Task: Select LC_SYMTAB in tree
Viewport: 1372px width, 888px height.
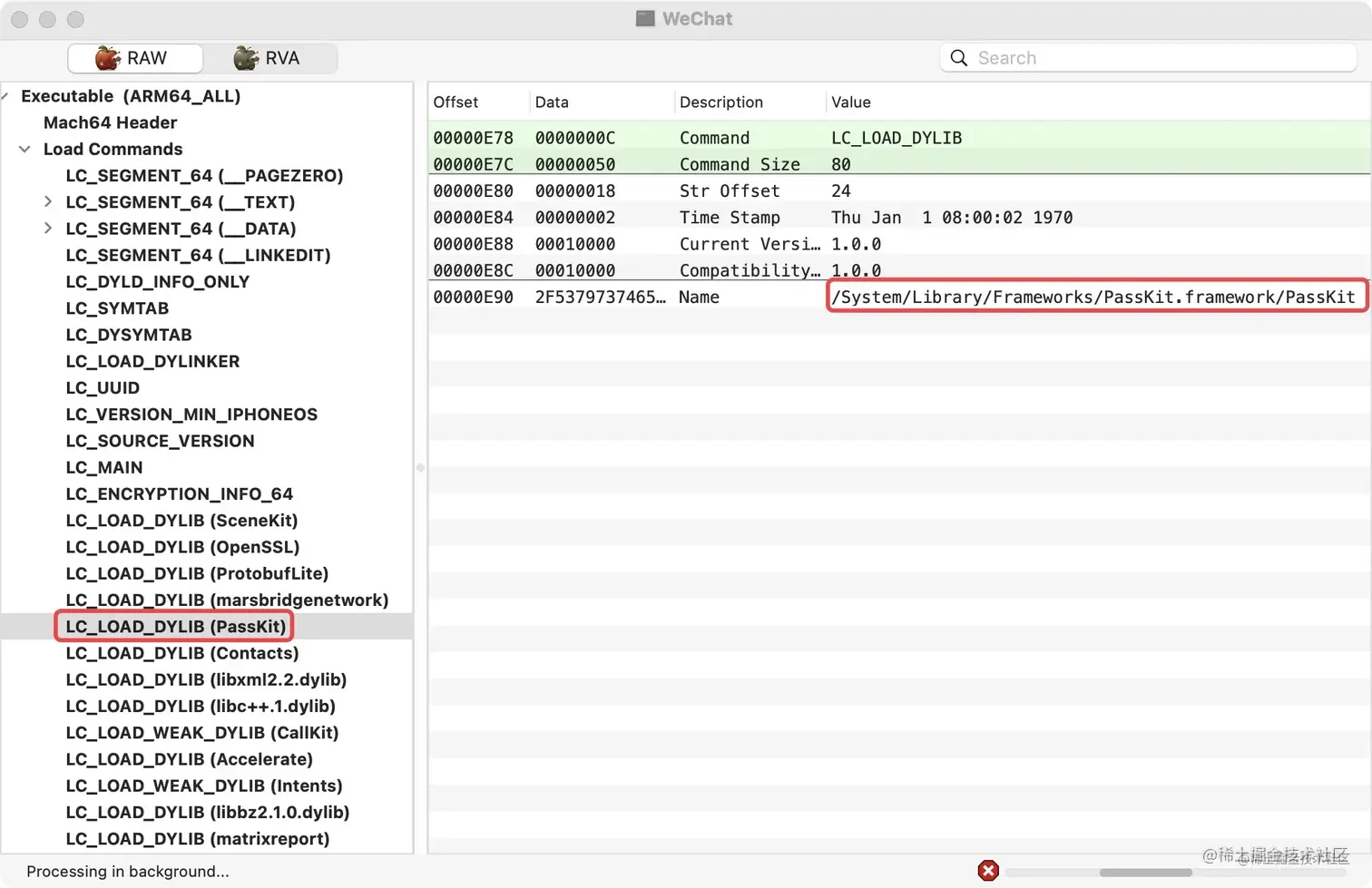Action: tap(117, 307)
